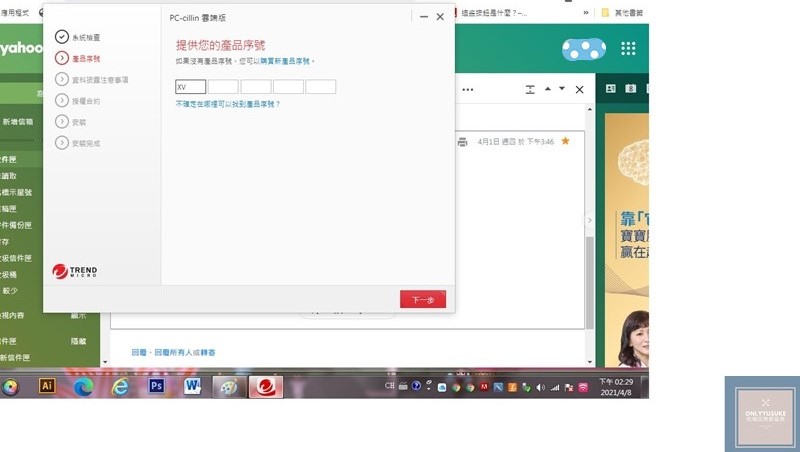Click 顯示 toggle in the Yahoo Mail sidebar
This screenshot has height=452, width=800.
78,316
